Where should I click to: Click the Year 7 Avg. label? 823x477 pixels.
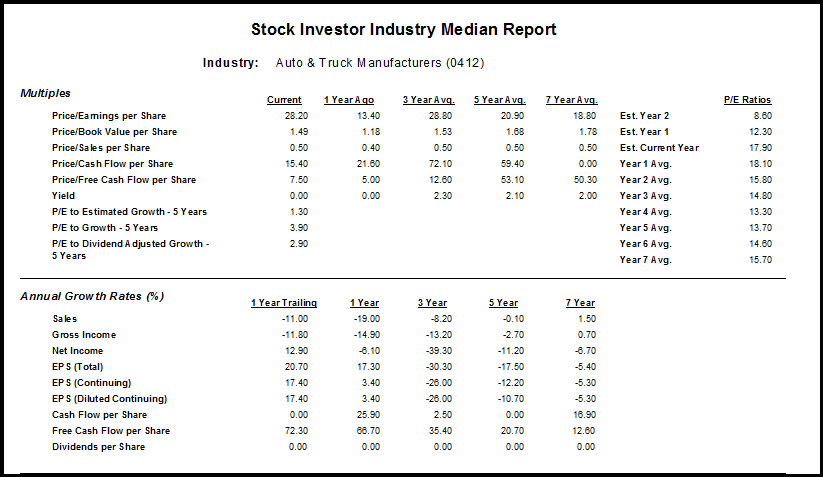pos(645,260)
